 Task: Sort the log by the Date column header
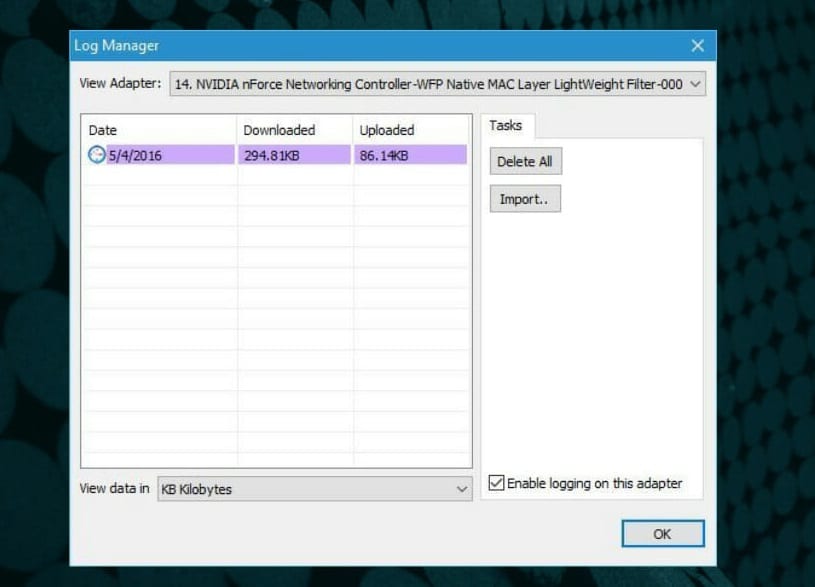(x=158, y=130)
